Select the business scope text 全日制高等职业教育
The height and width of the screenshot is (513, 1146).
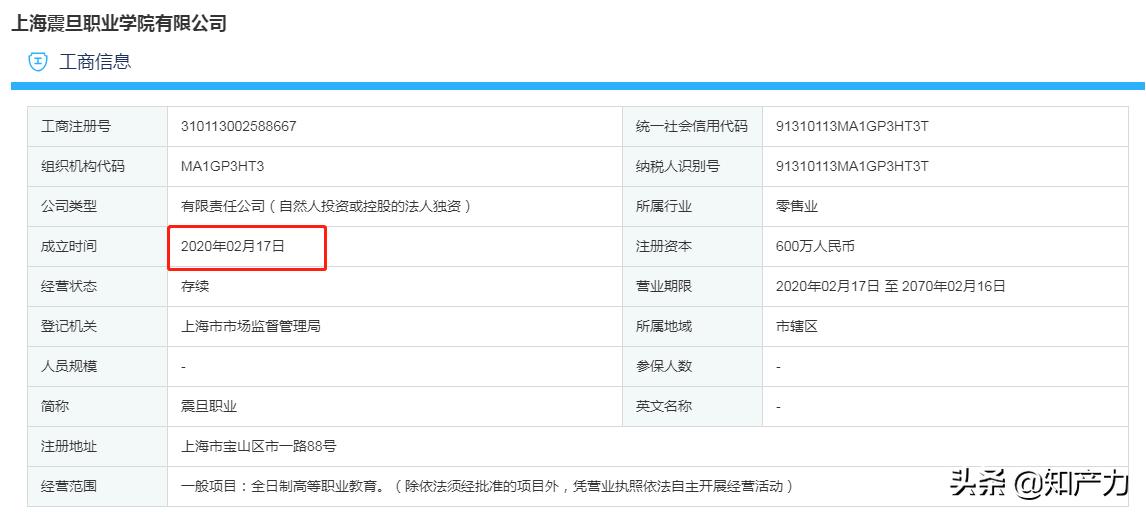pyautogui.click(x=318, y=486)
